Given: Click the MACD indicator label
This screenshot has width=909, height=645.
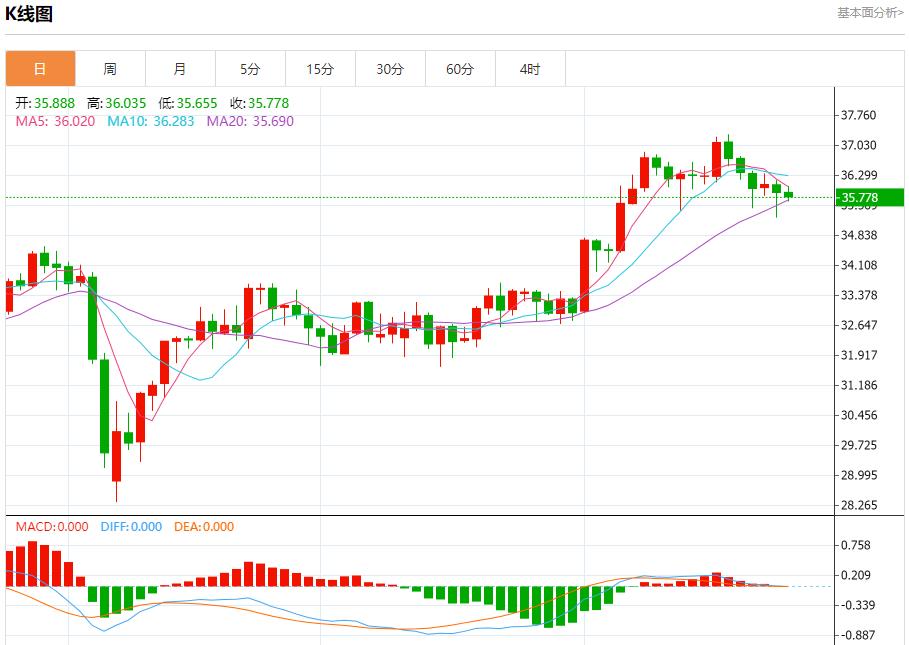Looking at the screenshot, I should coord(51,526).
